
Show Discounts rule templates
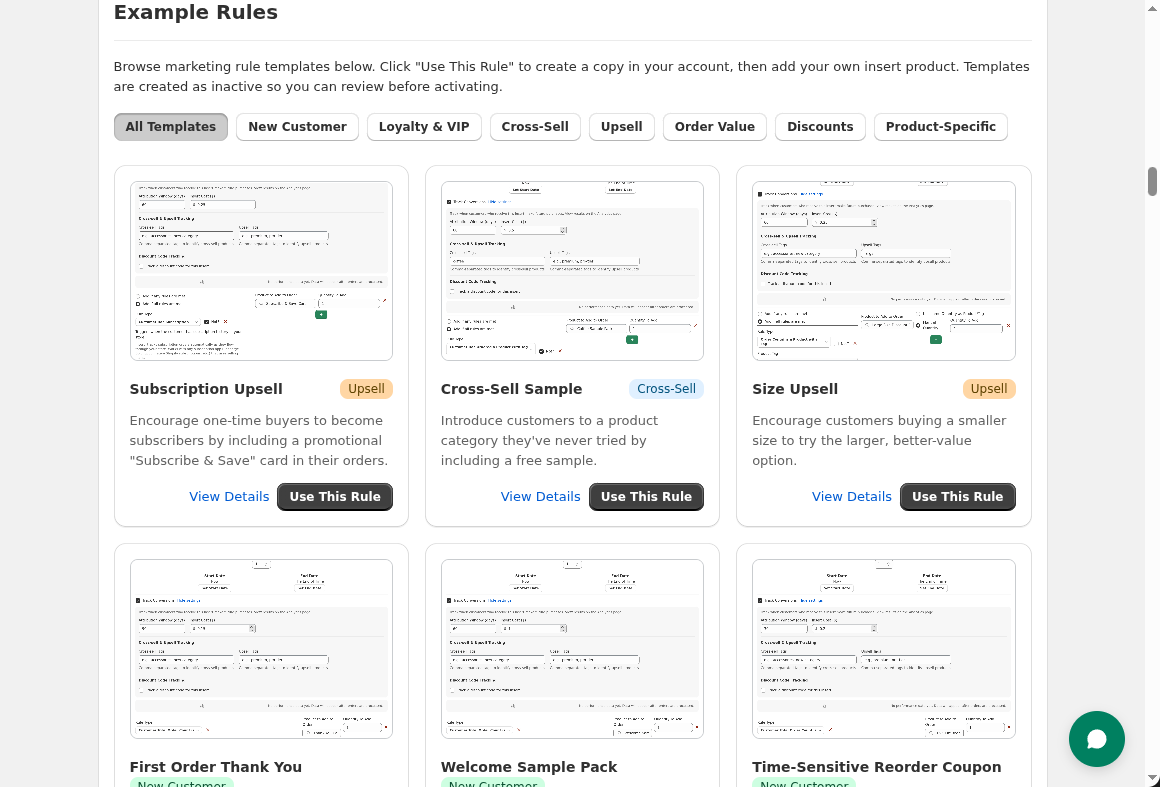tap(820, 127)
